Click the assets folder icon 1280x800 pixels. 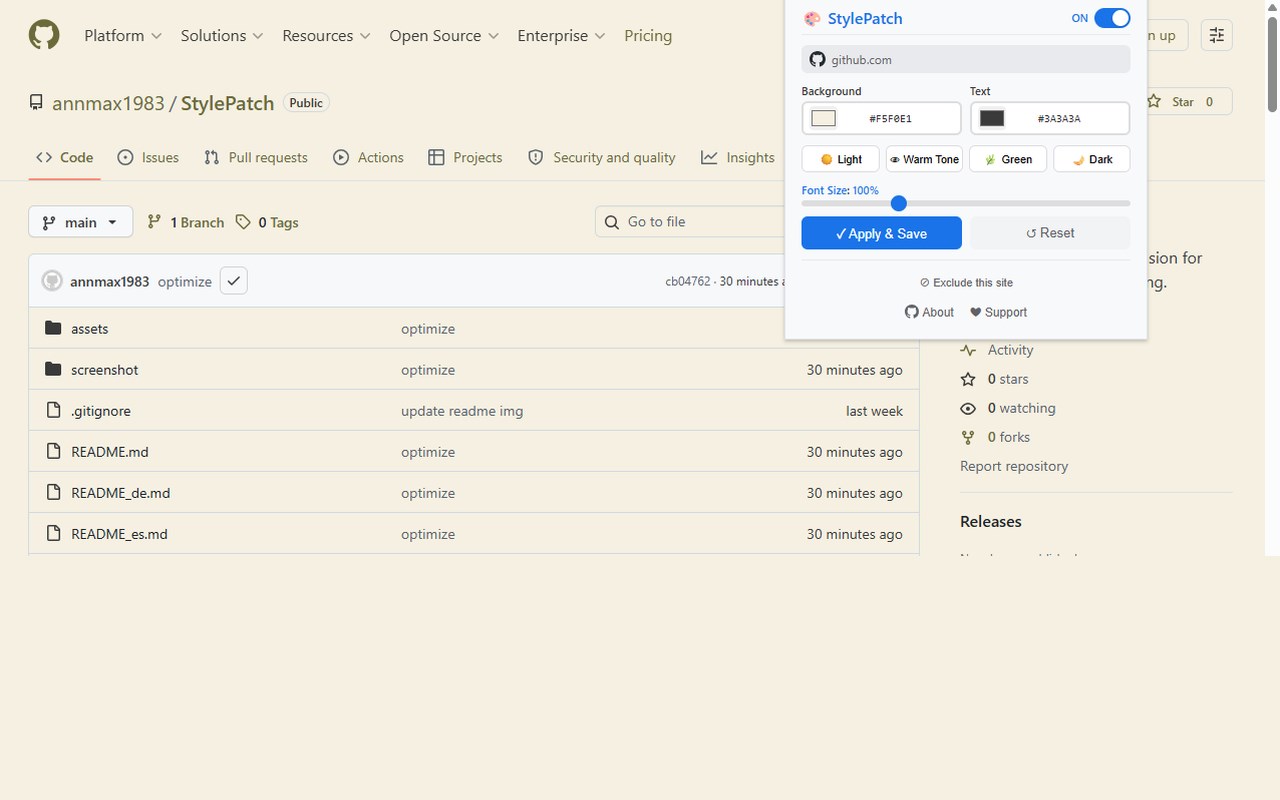point(53,328)
